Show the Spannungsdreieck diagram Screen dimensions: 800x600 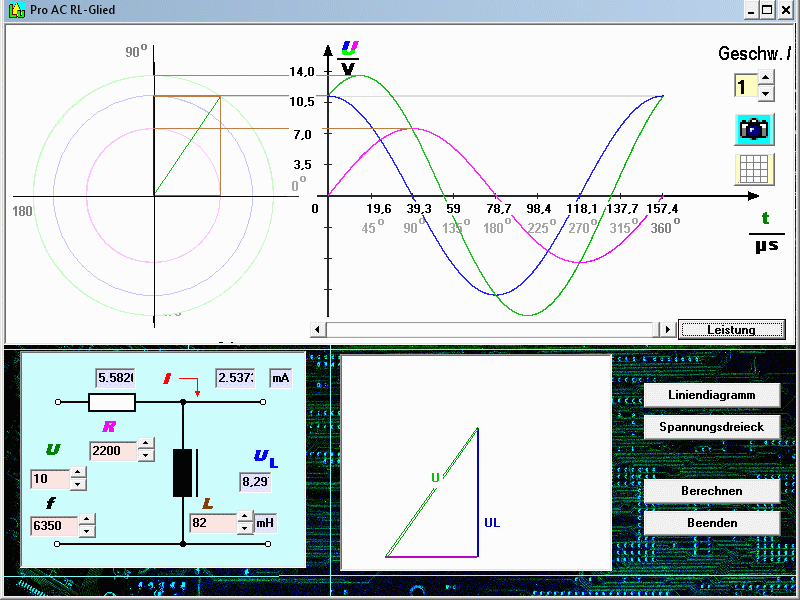click(x=712, y=427)
